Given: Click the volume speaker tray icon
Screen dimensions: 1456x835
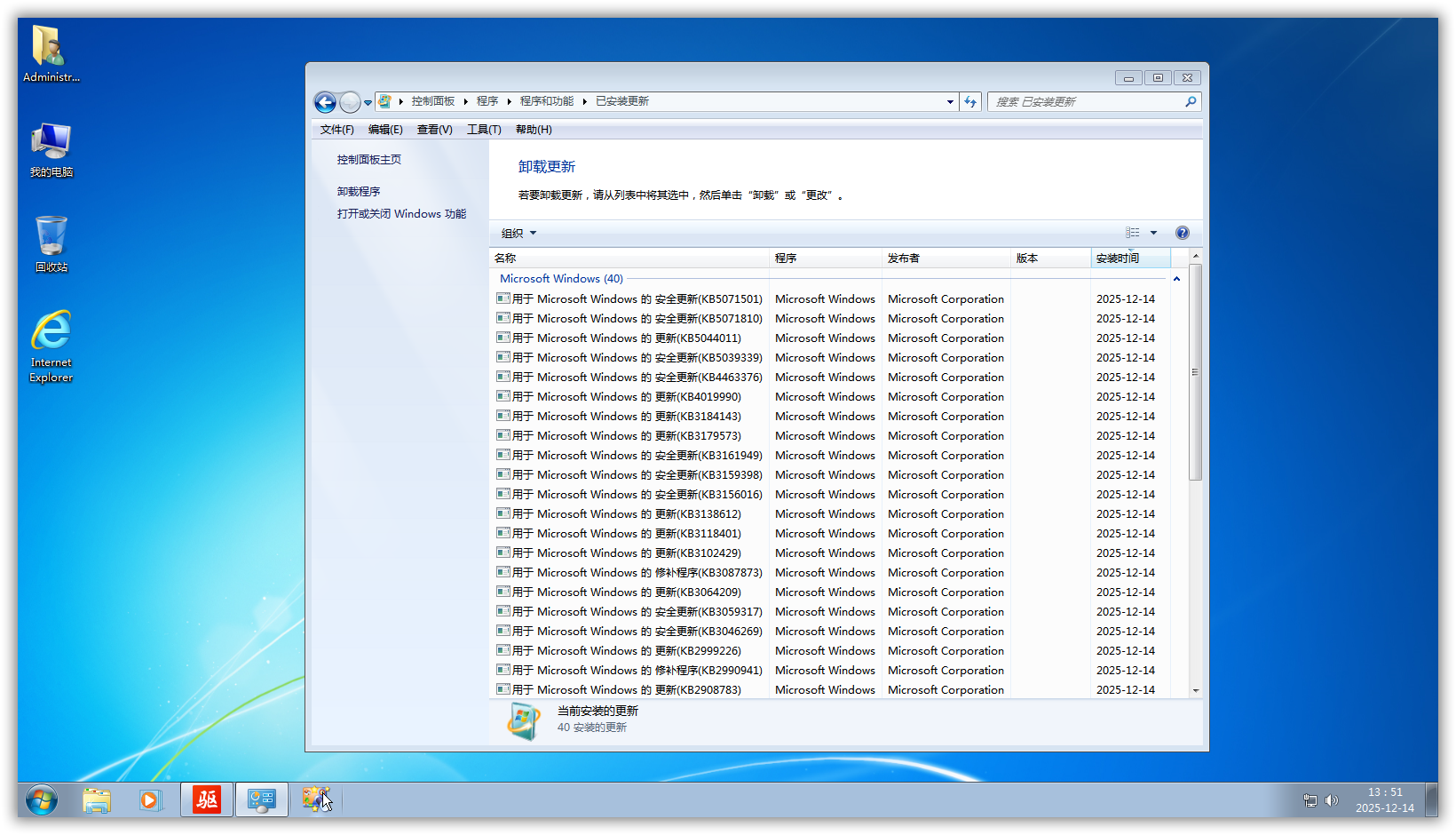Looking at the screenshot, I should (x=1331, y=800).
